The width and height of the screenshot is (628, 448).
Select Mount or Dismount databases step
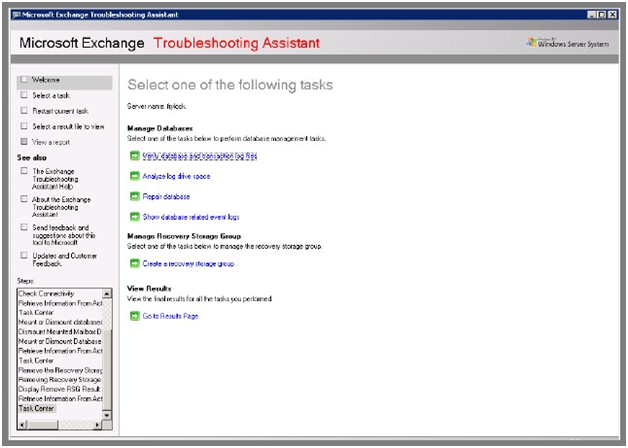pos(60,322)
